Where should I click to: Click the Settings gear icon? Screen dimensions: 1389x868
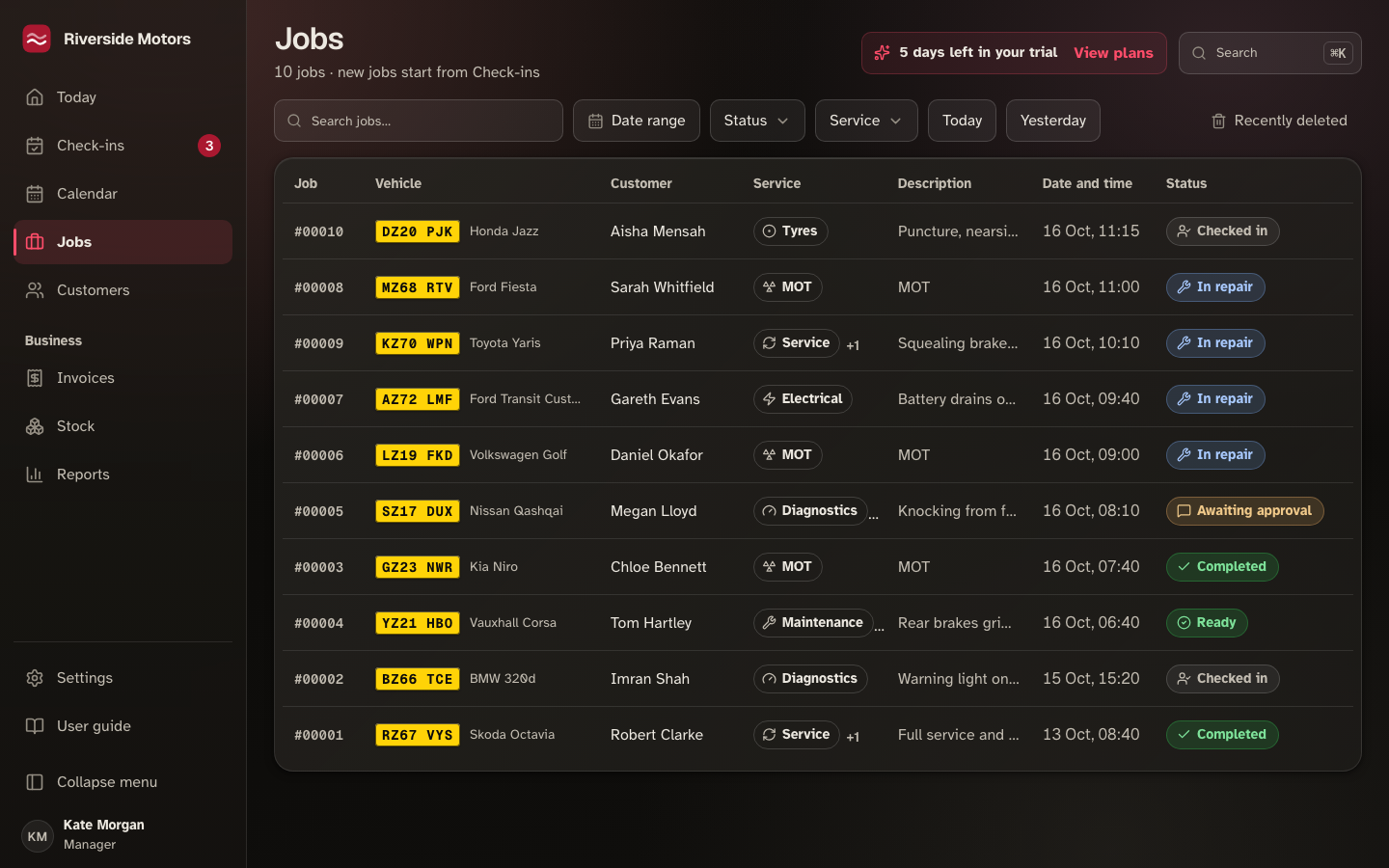35,678
